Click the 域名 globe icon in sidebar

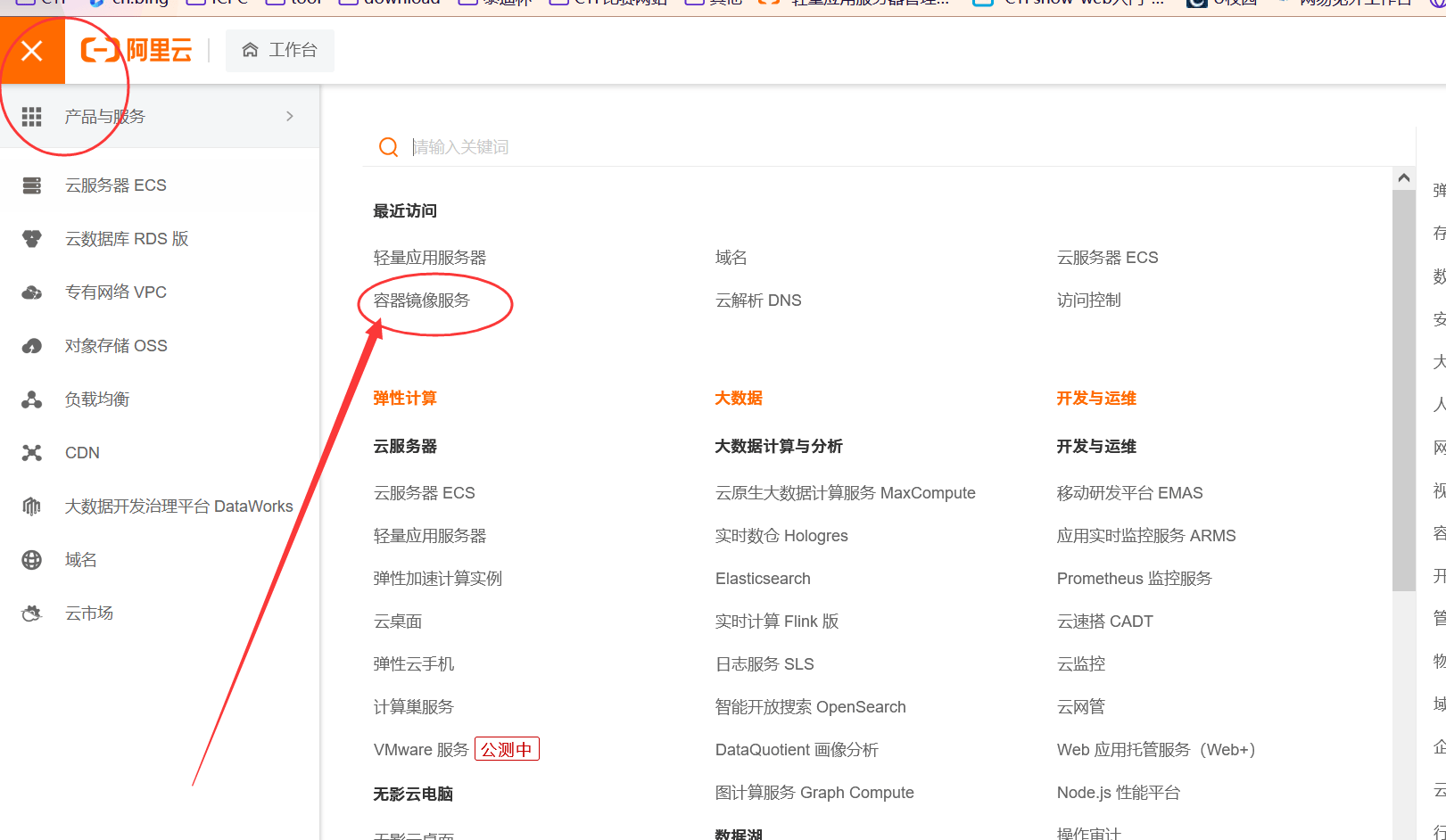coord(32,560)
